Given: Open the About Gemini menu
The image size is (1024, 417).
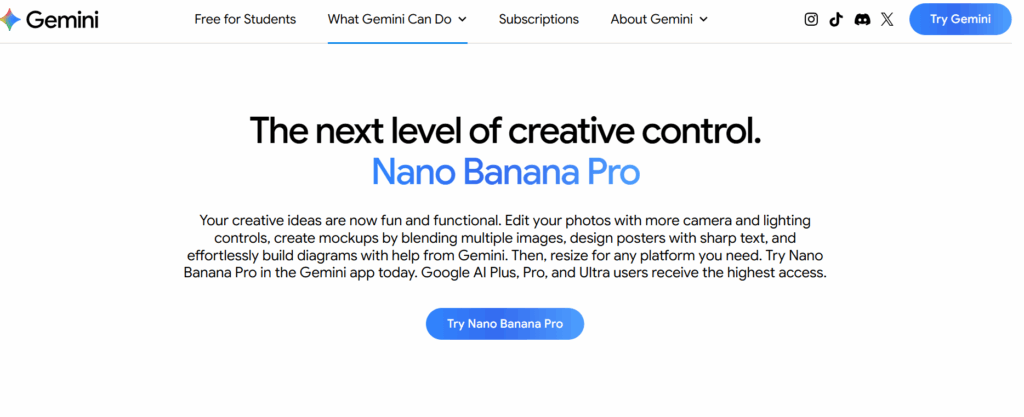Looking at the screenshot, I should 652,19.
